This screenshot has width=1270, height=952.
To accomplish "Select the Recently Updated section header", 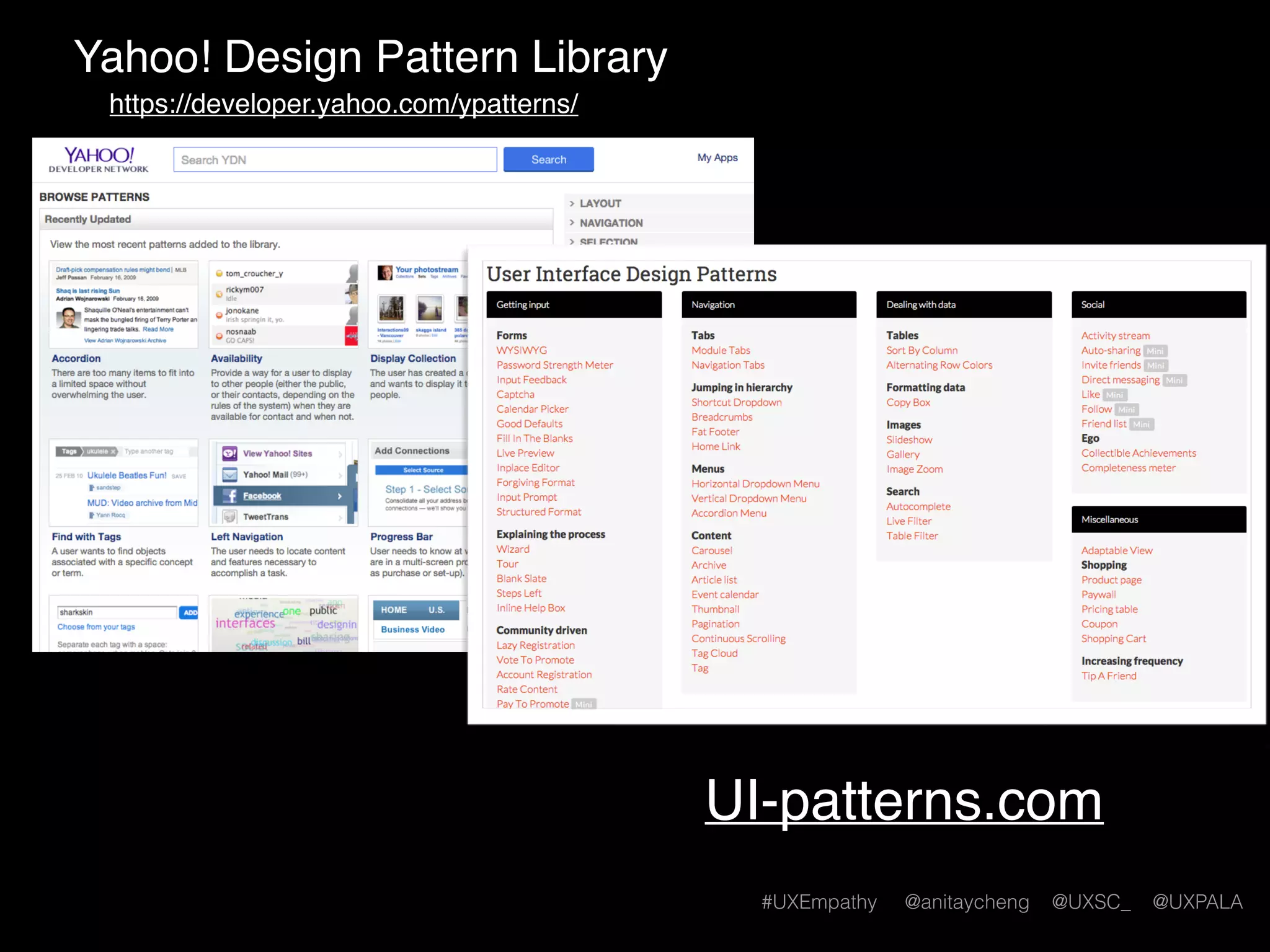I will point(296,219).
